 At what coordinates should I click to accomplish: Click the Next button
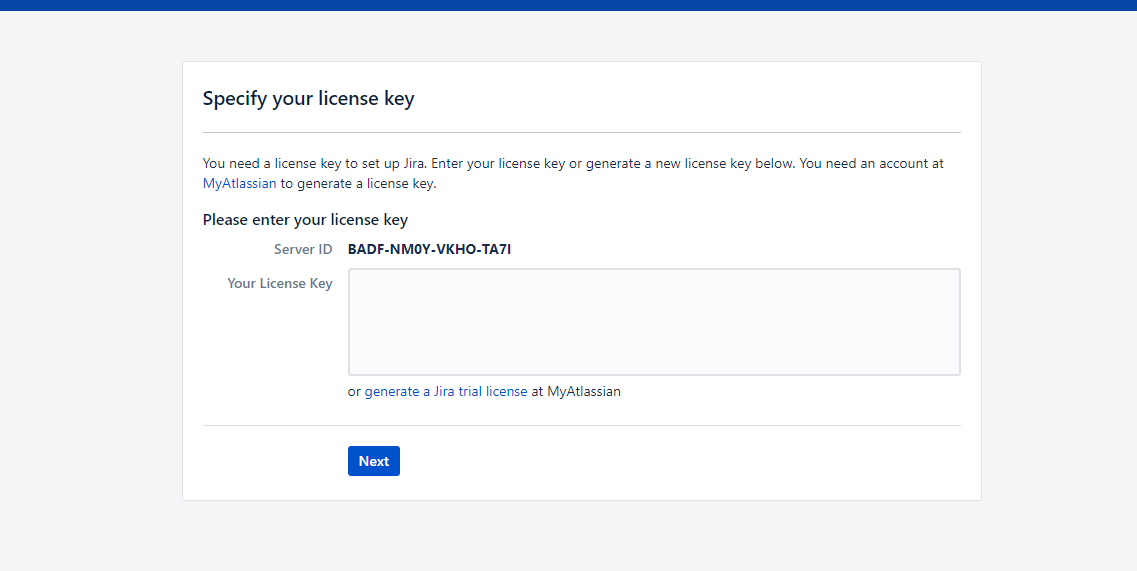click(373, 461)
